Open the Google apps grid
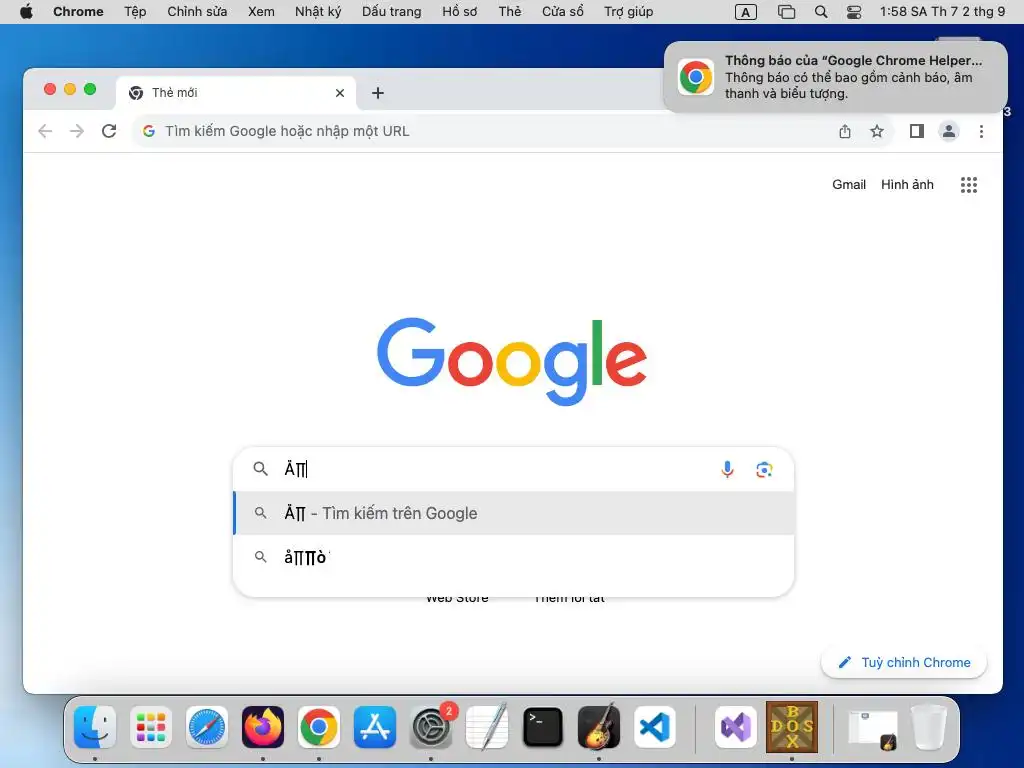 pyautogui.click(x=968, y=185)
